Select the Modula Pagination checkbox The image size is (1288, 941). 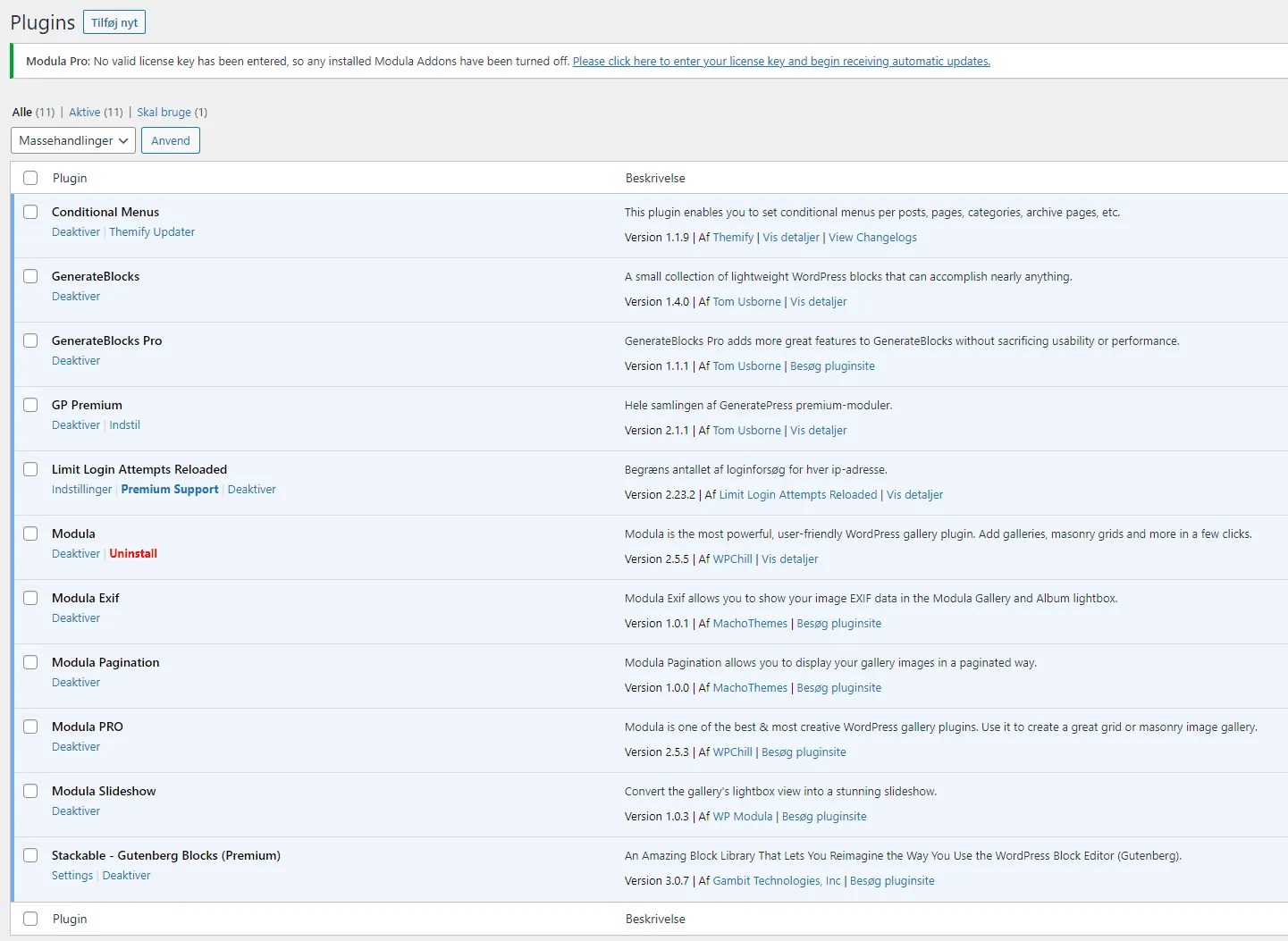click(x=30, y=662)
